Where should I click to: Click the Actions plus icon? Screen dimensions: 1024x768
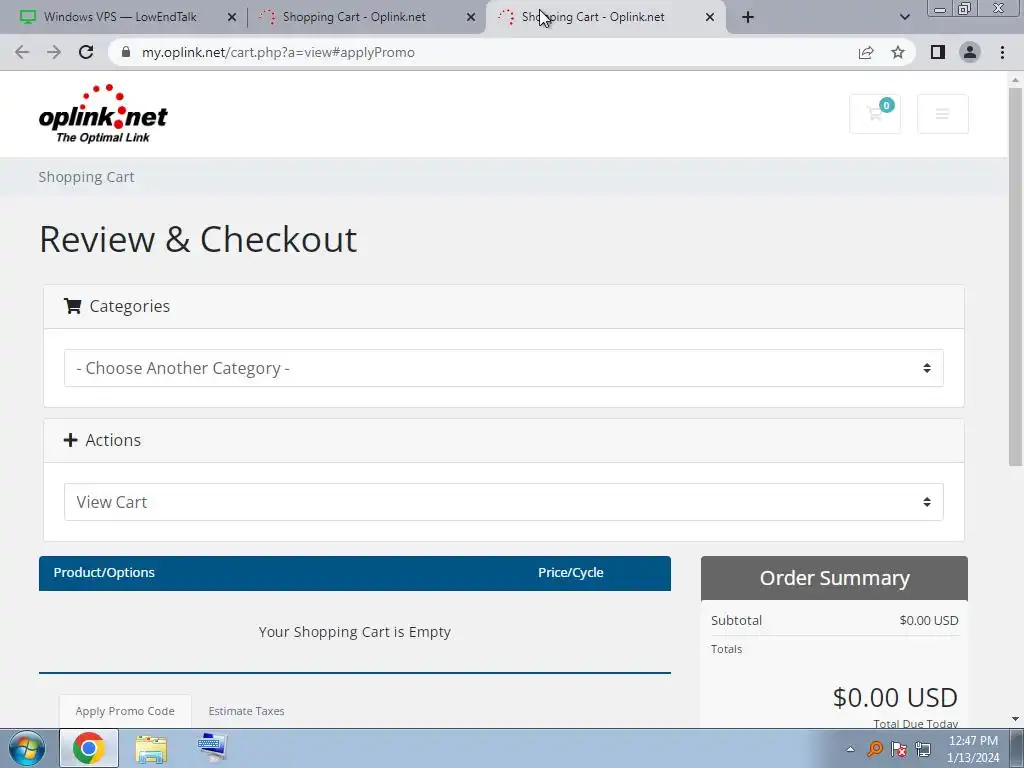click(71, 440)
